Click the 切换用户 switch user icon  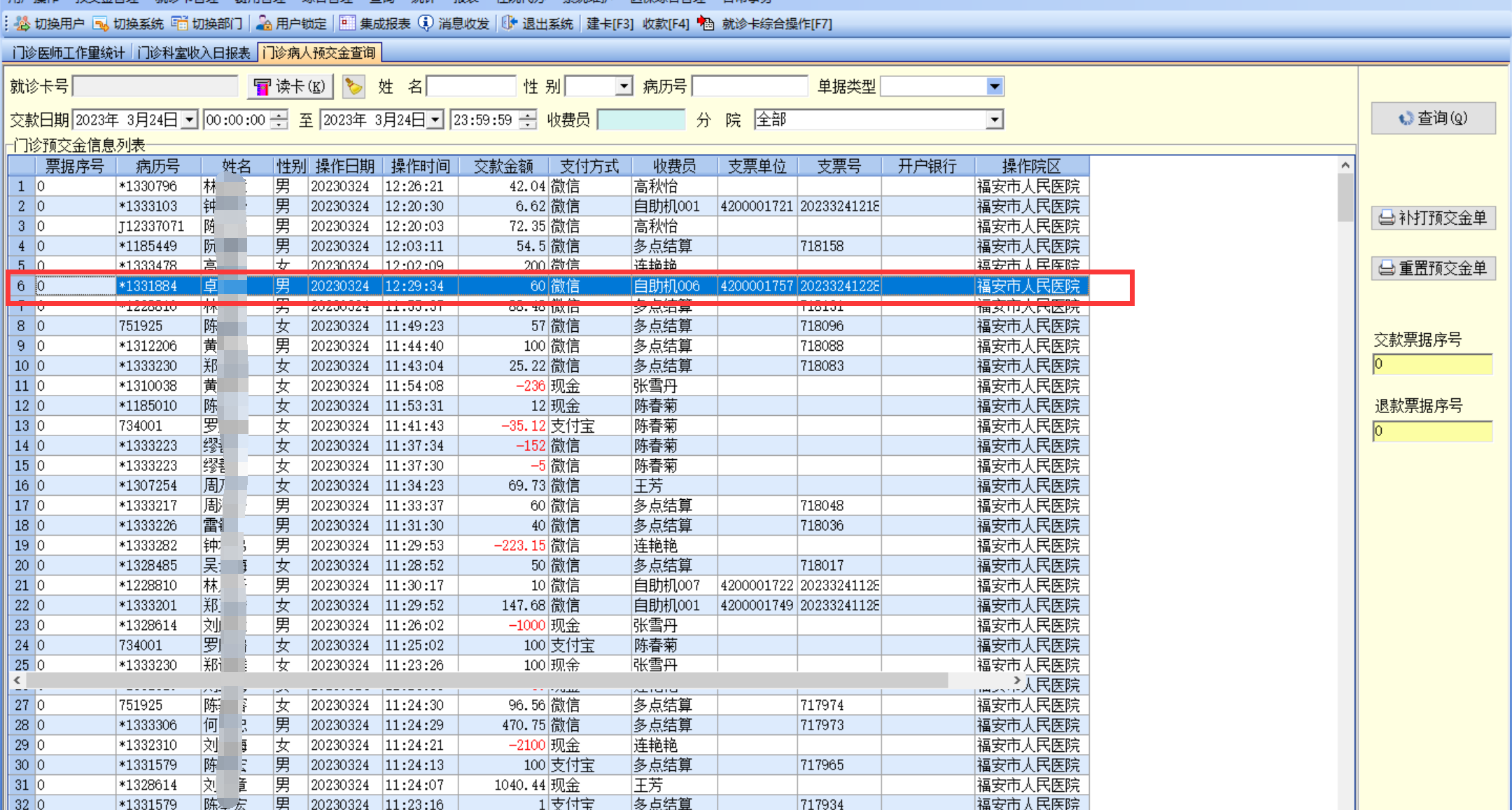tap(22, 24)
